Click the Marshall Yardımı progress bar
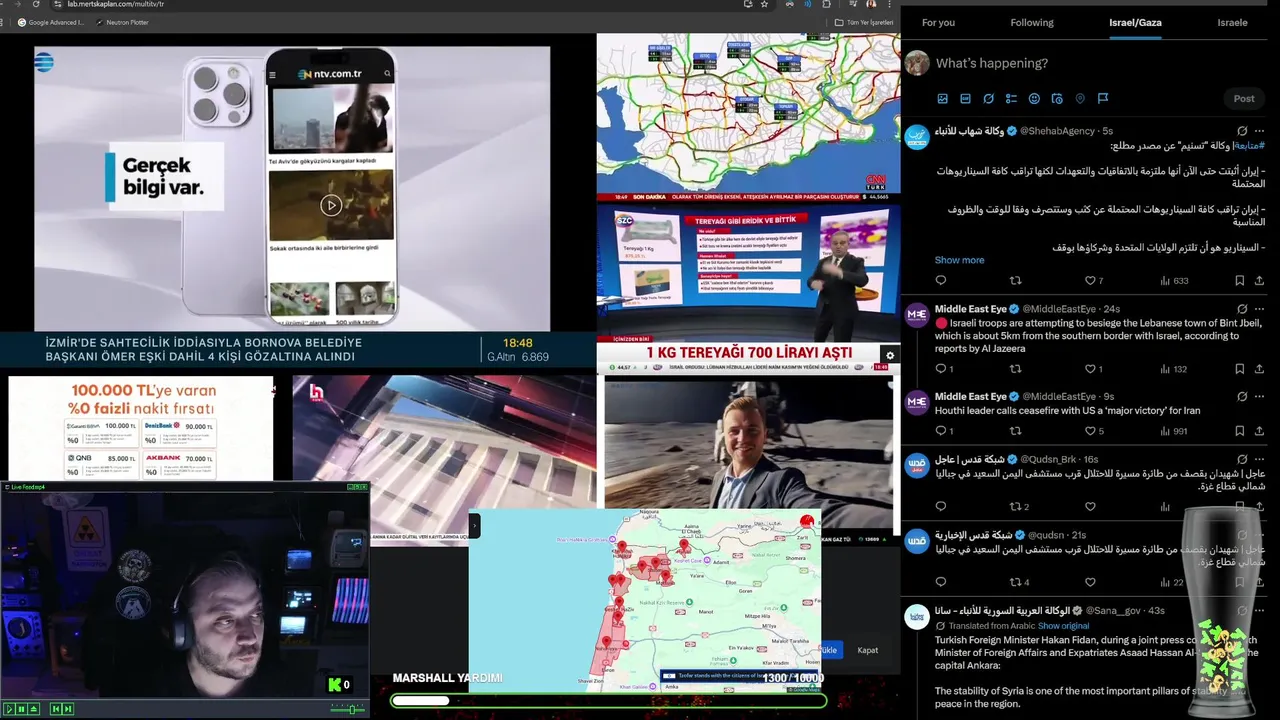Screen dimensions: 1280x720 (x=608, y=701)
